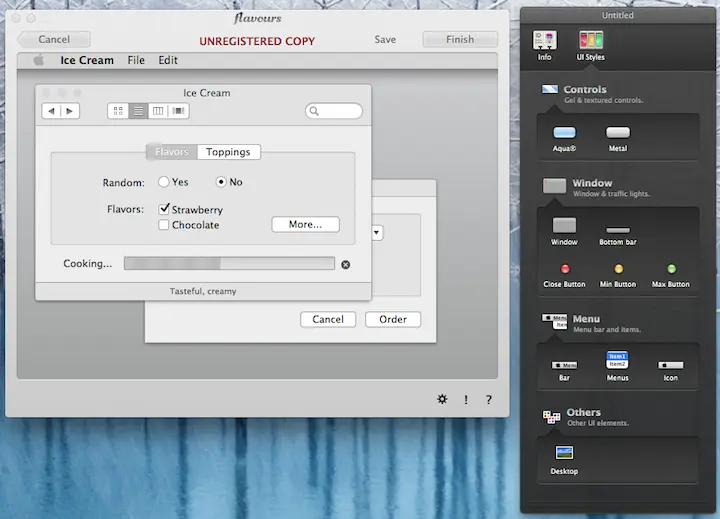Click the Save button
The image size is (720, 519).
click(x=385, y=39)
